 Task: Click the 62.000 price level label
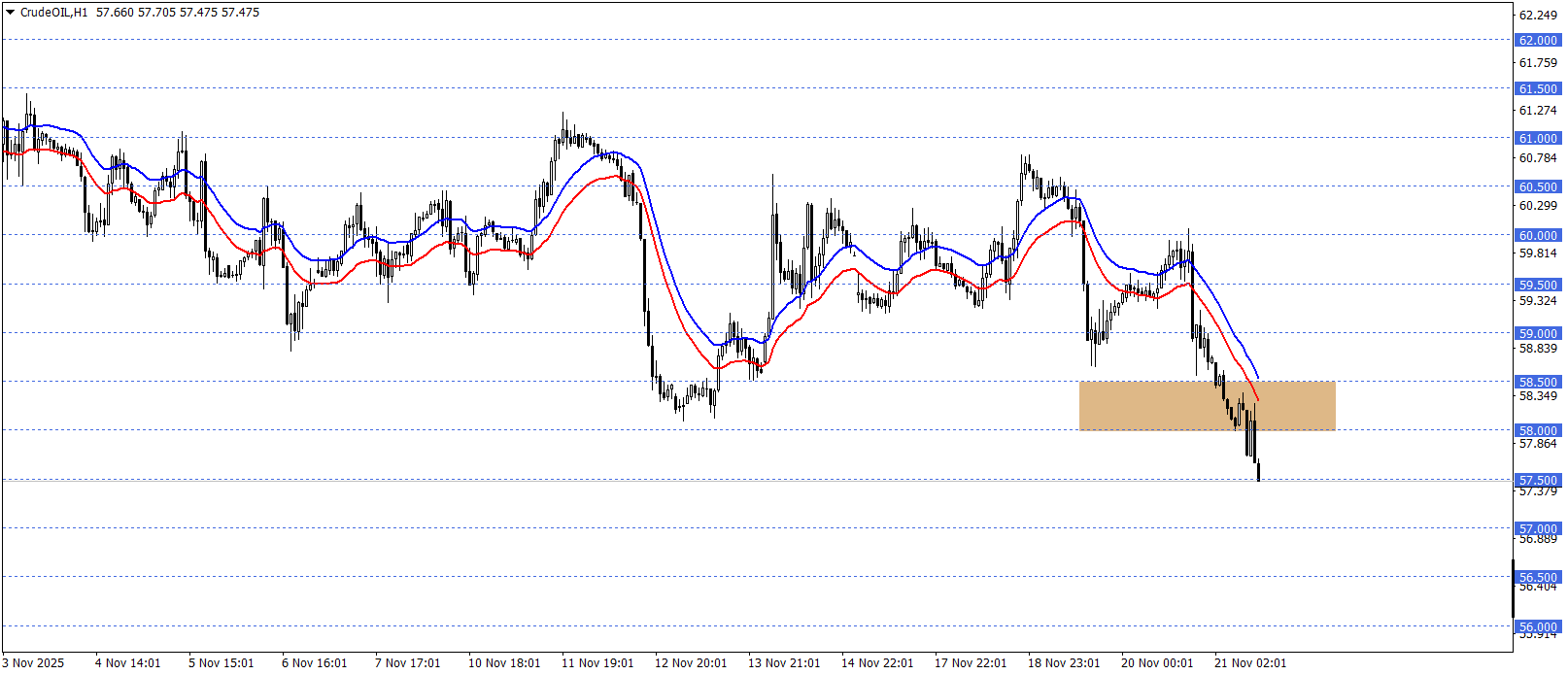click(1538, 40)
